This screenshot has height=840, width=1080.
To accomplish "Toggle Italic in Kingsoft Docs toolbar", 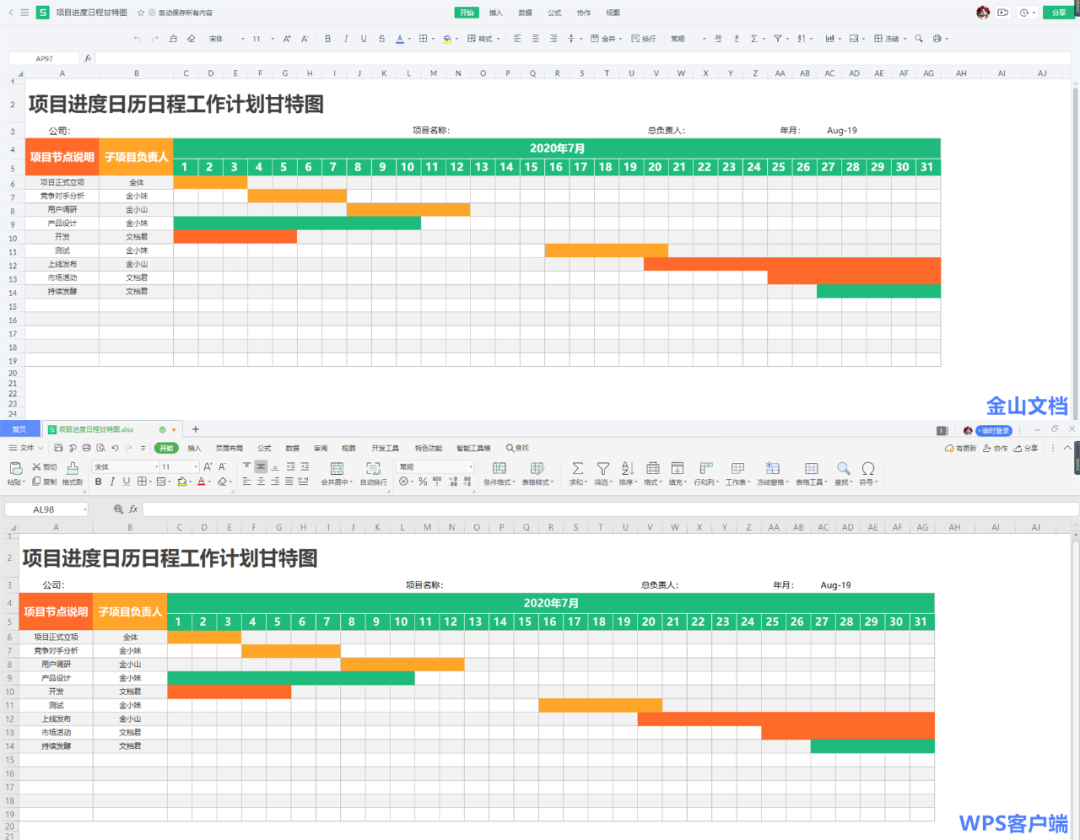I will click(346, 39).
